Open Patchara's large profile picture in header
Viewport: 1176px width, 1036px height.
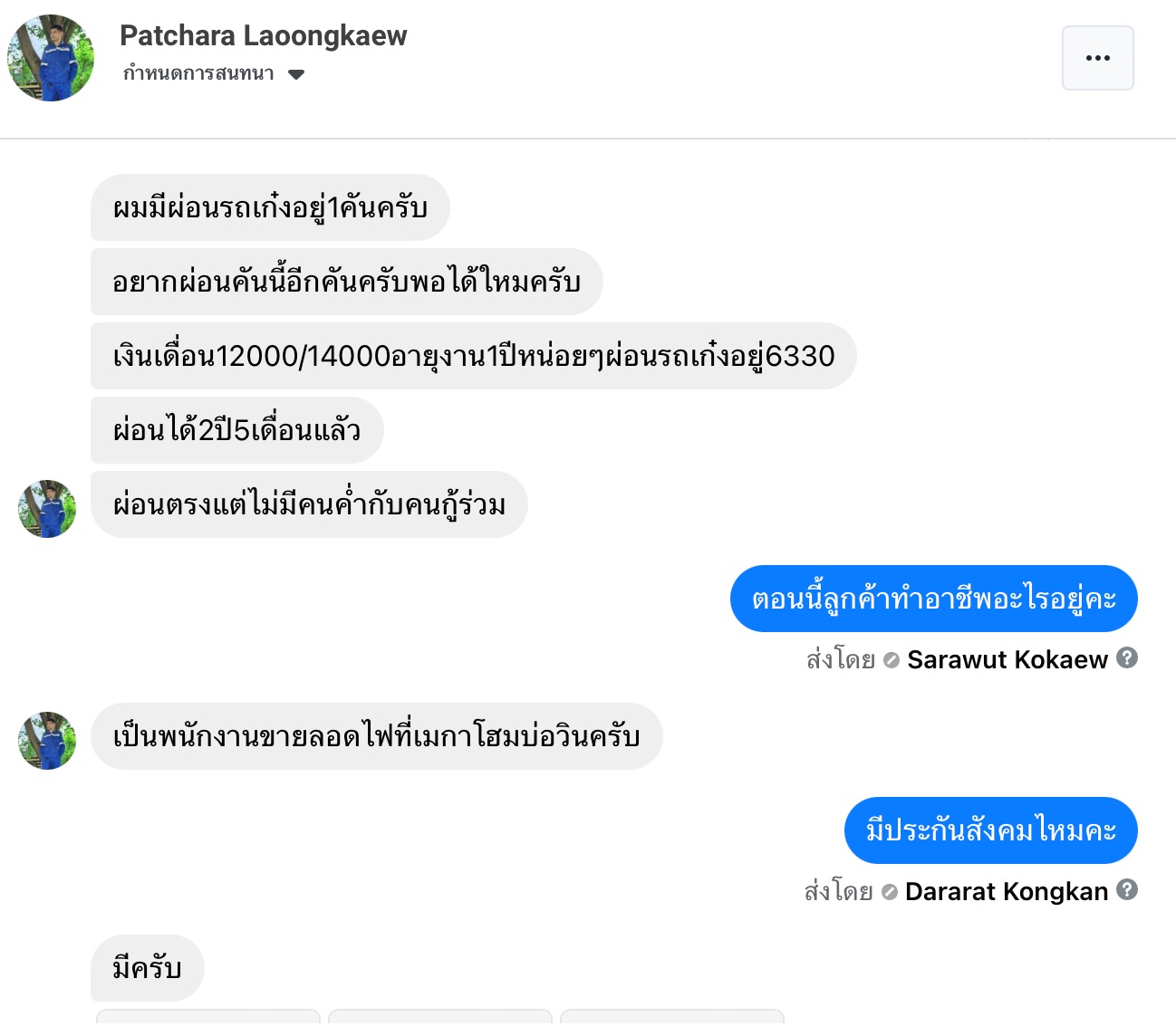point(51,58)
